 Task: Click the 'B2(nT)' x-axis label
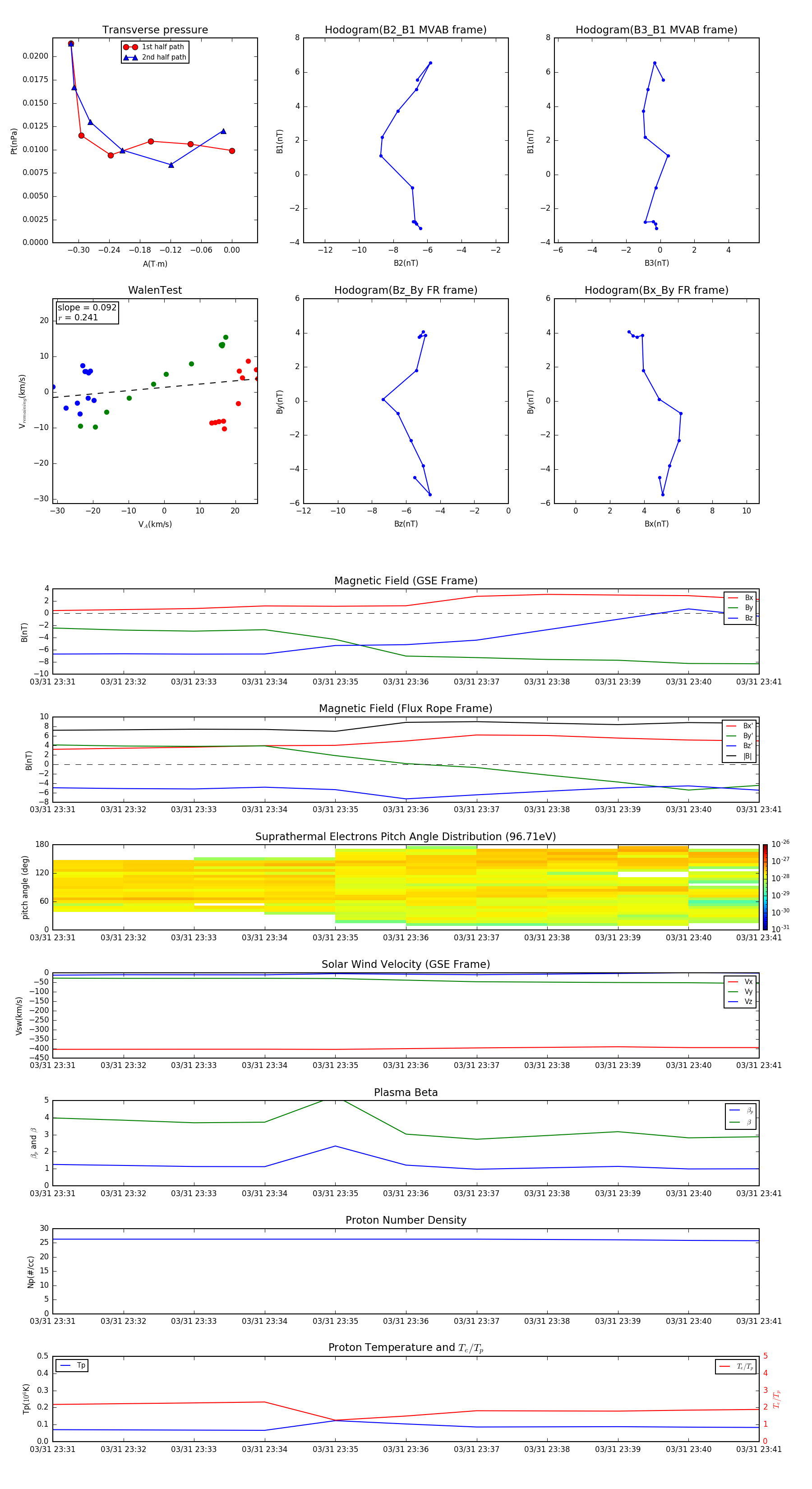pyautogui.click(x=406, y=263)
